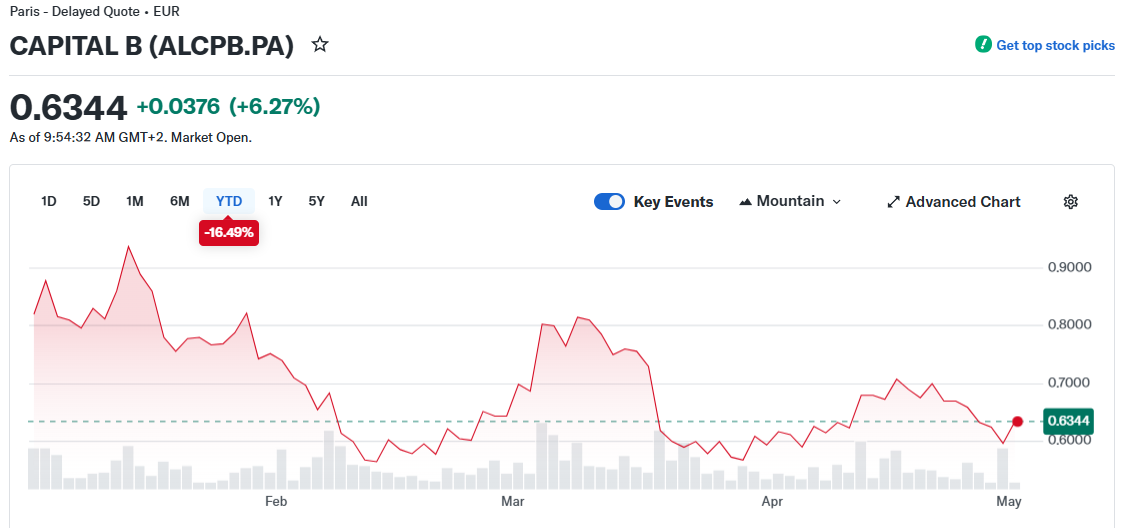This screenshot has height=528, width=1131.
Task: Click the 0.6344 headline price
Action: click(x=69, y=107)
